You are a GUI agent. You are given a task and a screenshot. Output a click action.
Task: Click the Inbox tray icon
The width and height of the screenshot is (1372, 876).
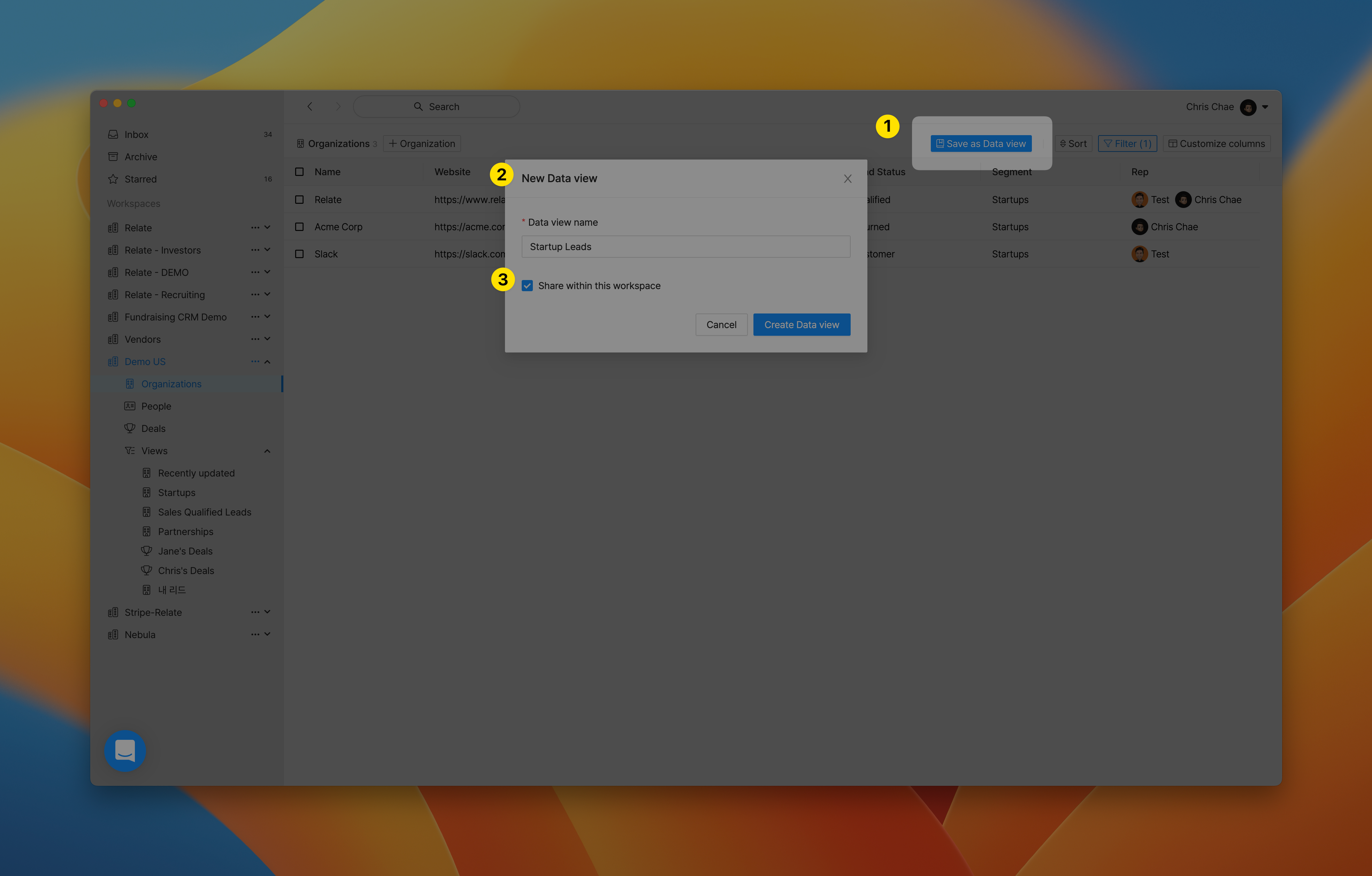tap(113, 134)
